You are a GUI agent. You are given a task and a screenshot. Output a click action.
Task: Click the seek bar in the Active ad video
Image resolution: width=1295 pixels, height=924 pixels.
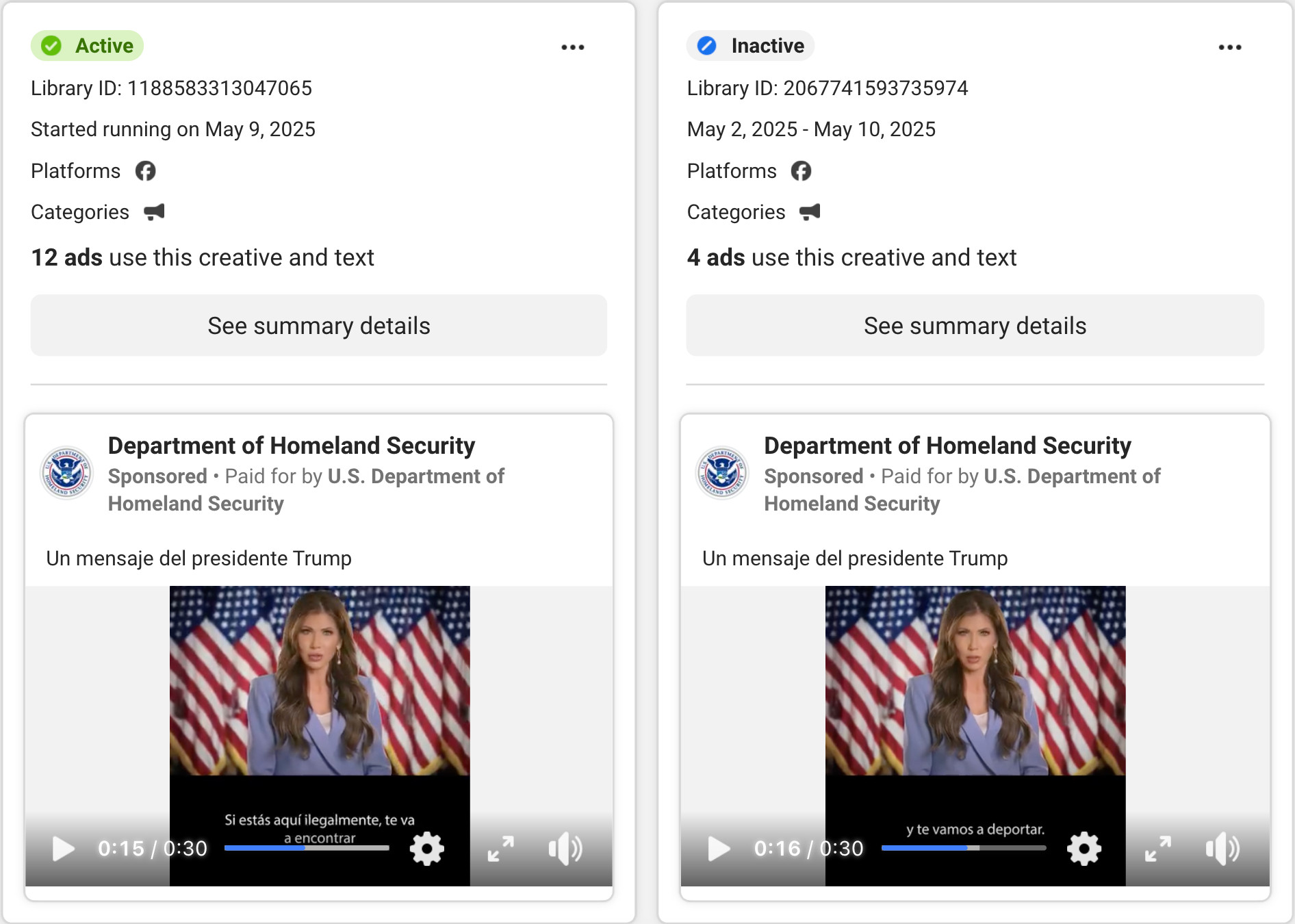(x=307, y=848)
